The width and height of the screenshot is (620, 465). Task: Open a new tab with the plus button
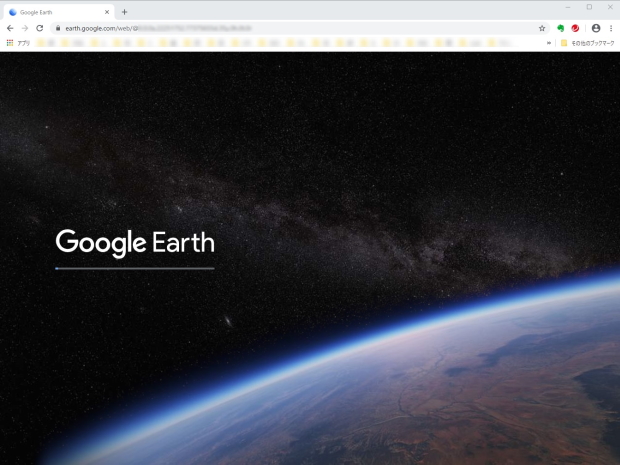click(125, 12)
